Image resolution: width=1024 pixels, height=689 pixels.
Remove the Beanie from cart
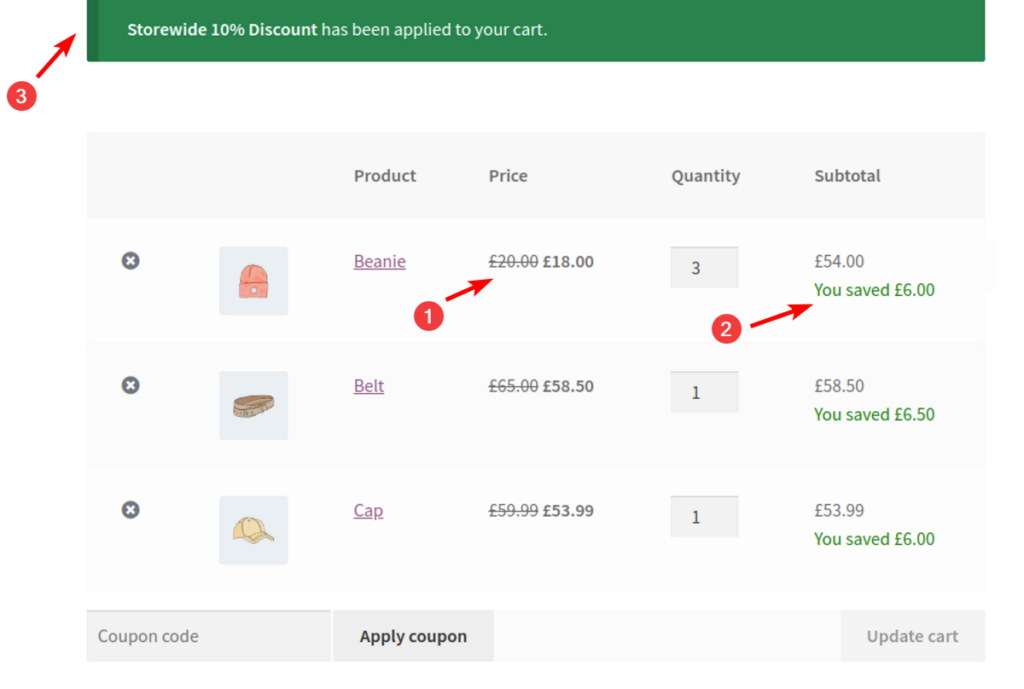pos(129,260)
